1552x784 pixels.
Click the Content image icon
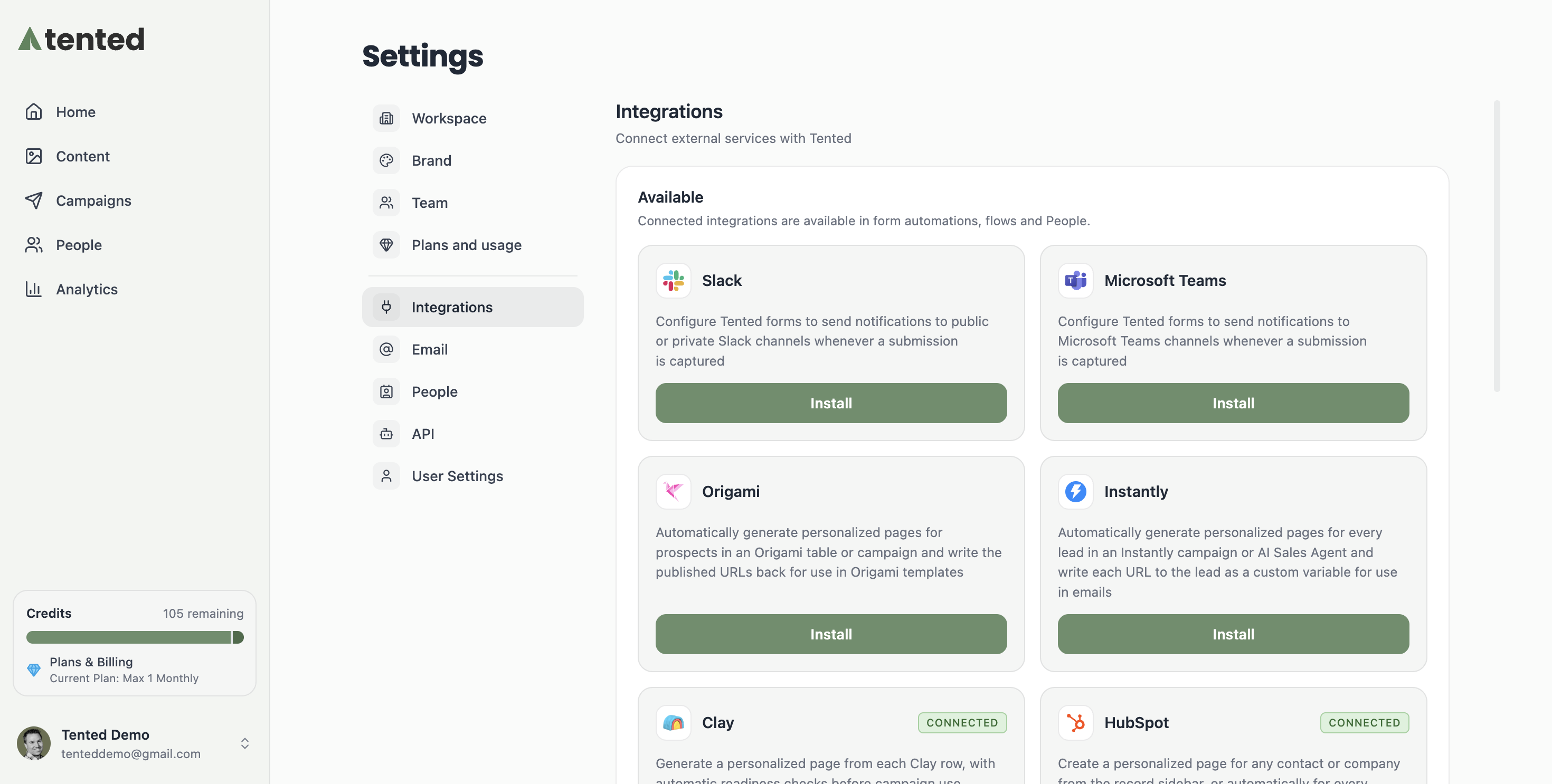point(34,157)
